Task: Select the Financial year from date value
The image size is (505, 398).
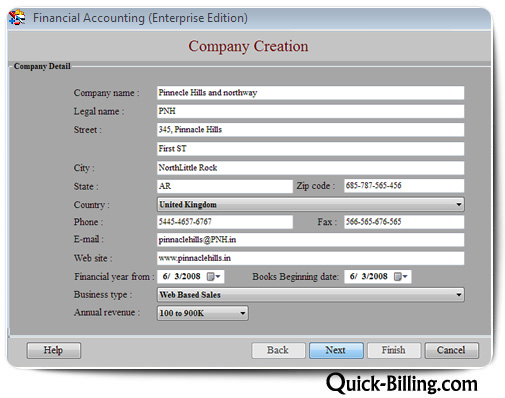Action: coord(182,276)
